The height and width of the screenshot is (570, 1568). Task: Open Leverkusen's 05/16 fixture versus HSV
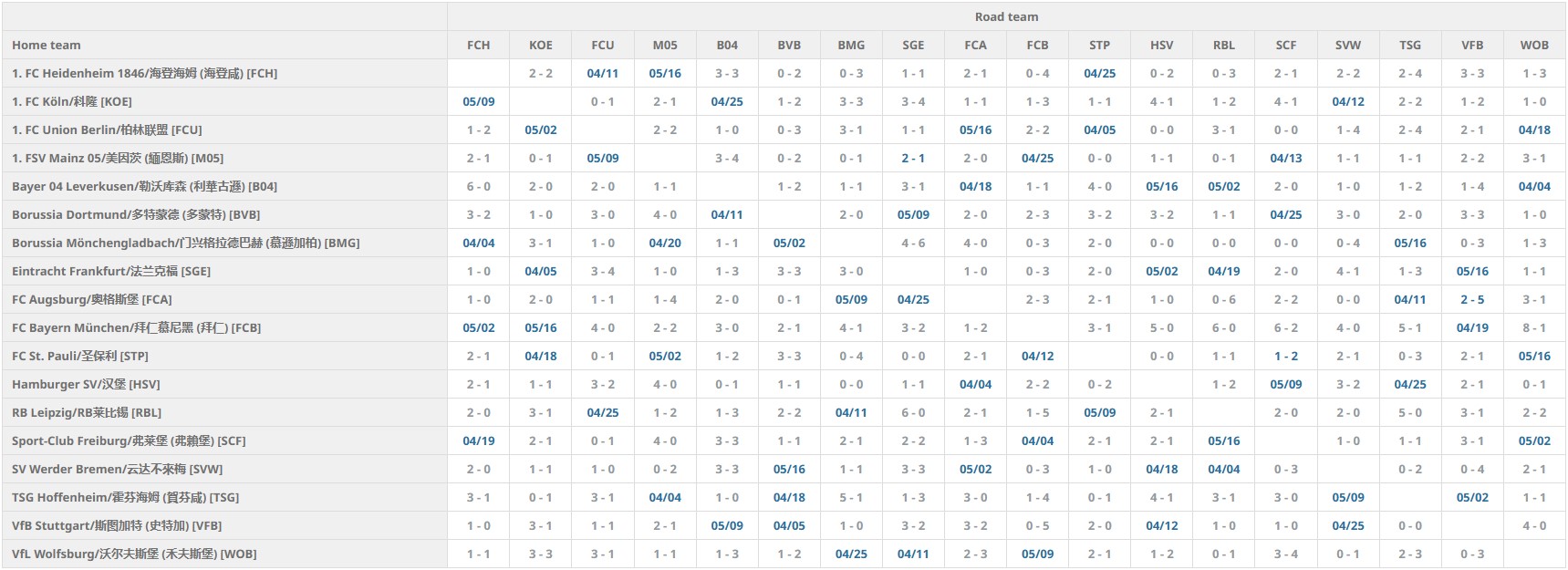click(1161, 186)
